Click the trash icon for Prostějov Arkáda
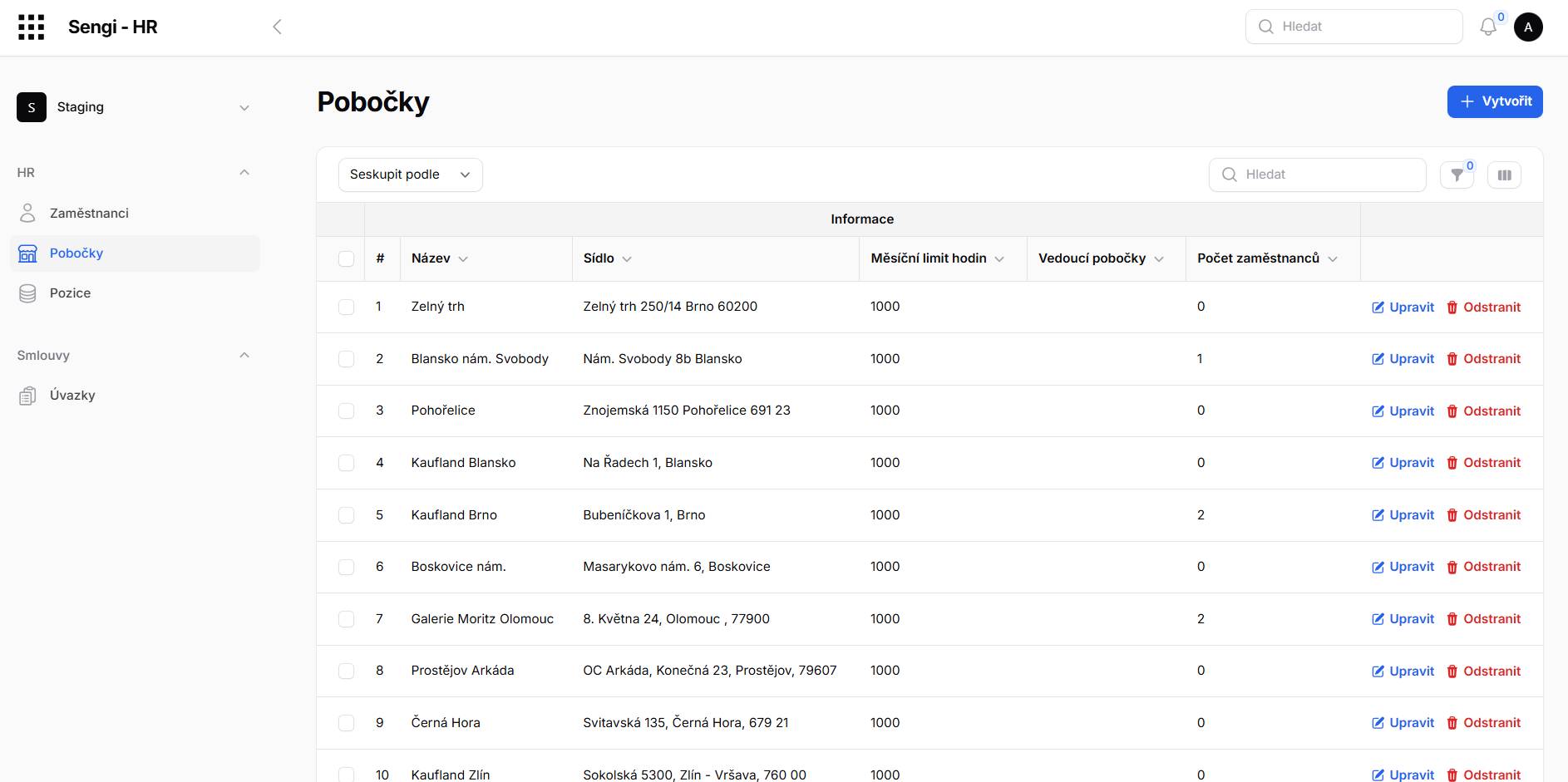The height and width of the screenshot is (782, 1568). tap(1452, 671)
